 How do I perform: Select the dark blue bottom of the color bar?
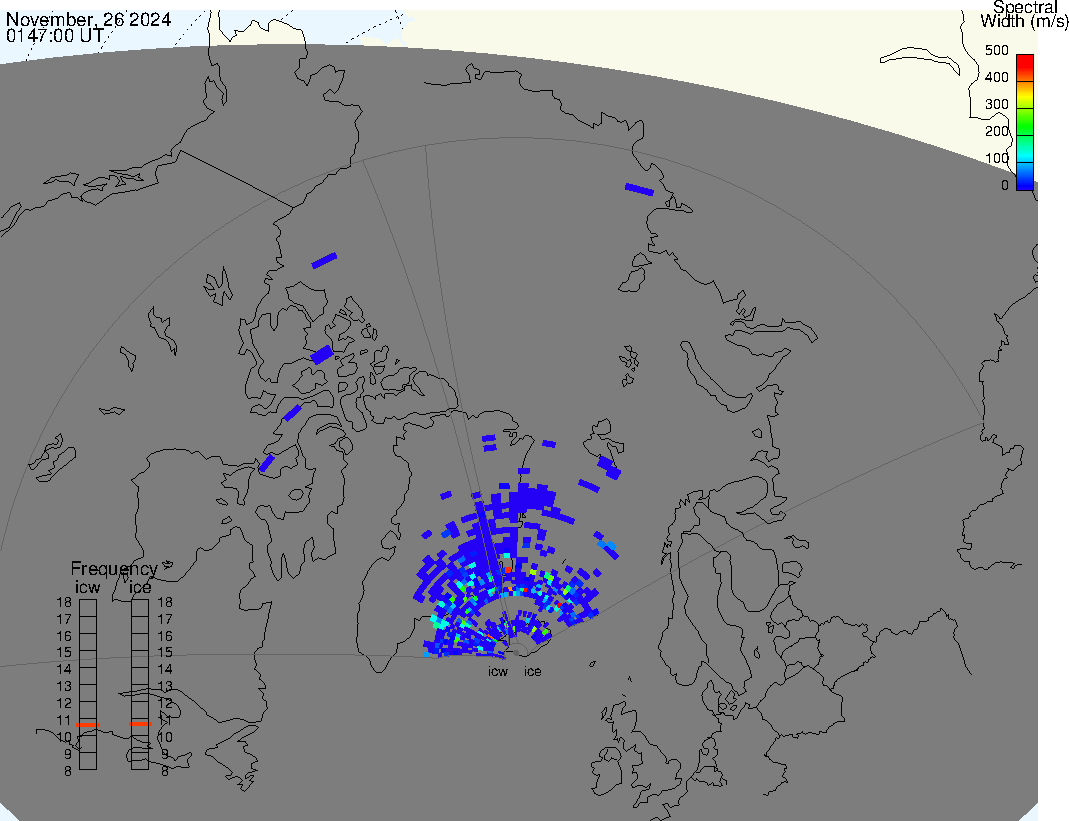pos(1025,176)
